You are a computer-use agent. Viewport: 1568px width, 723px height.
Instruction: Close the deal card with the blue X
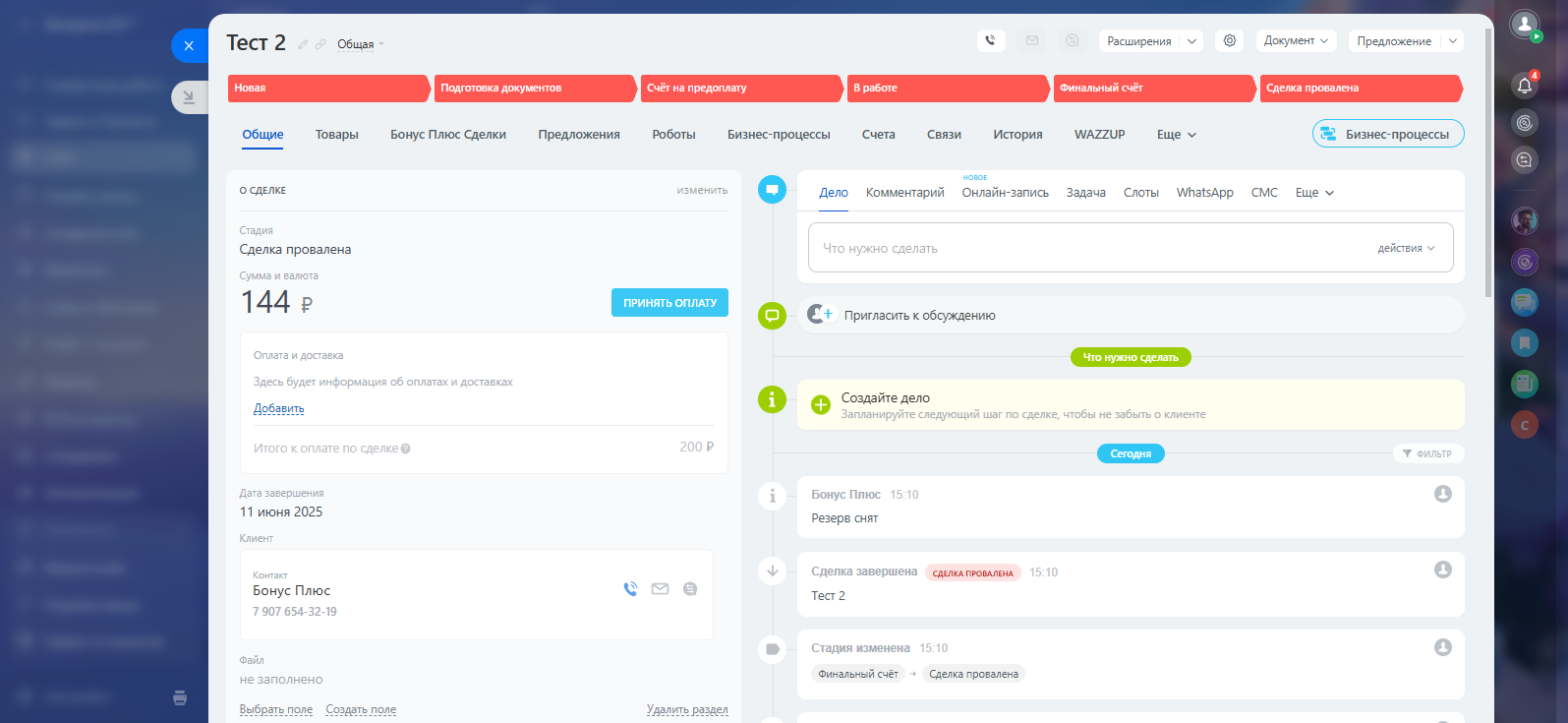point(189,45)
